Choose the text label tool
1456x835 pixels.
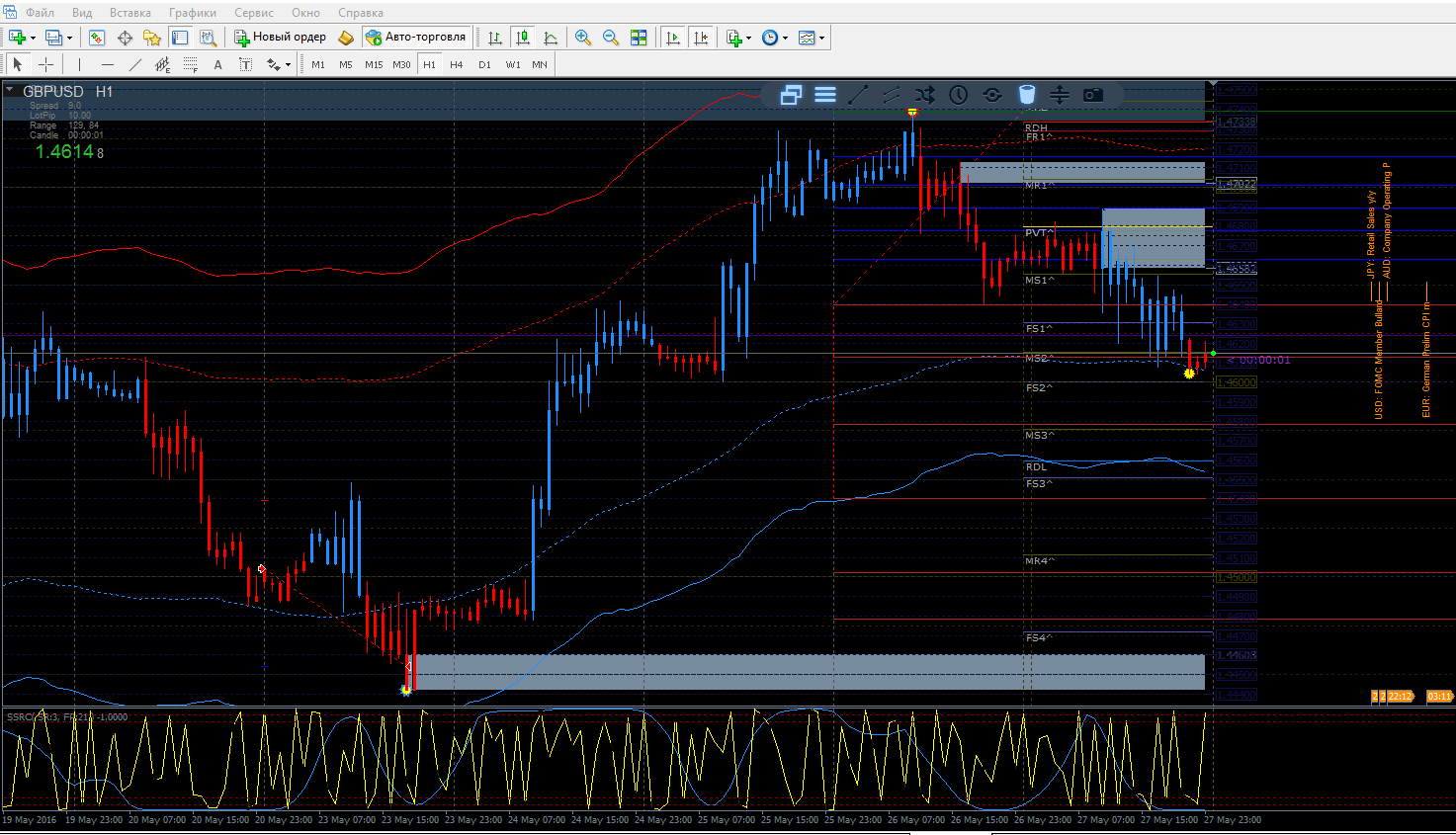point(218,64)
